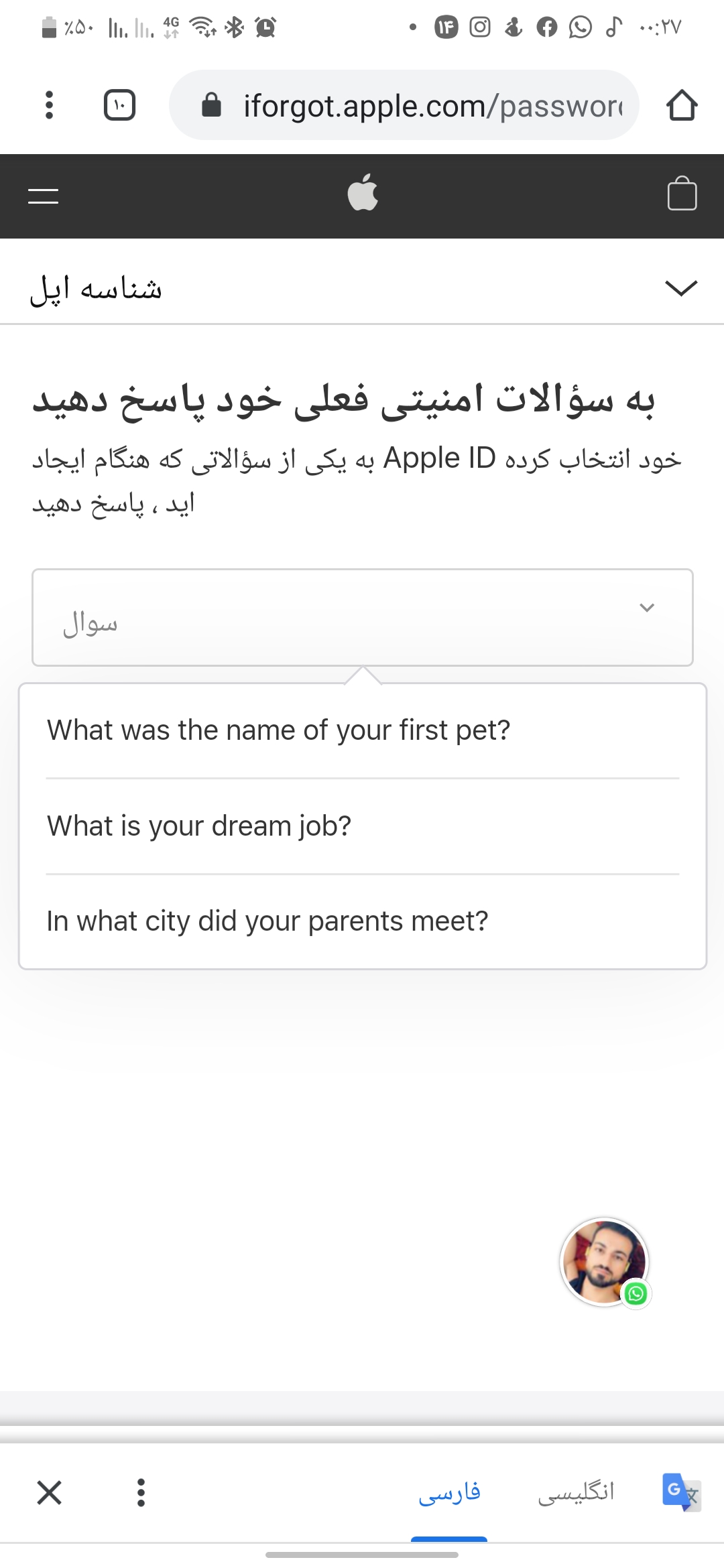The width and height of the screenshot is (724, 1568).
Task: Open Chrome three-dot overflow menu
Action: tap(49, 105)
